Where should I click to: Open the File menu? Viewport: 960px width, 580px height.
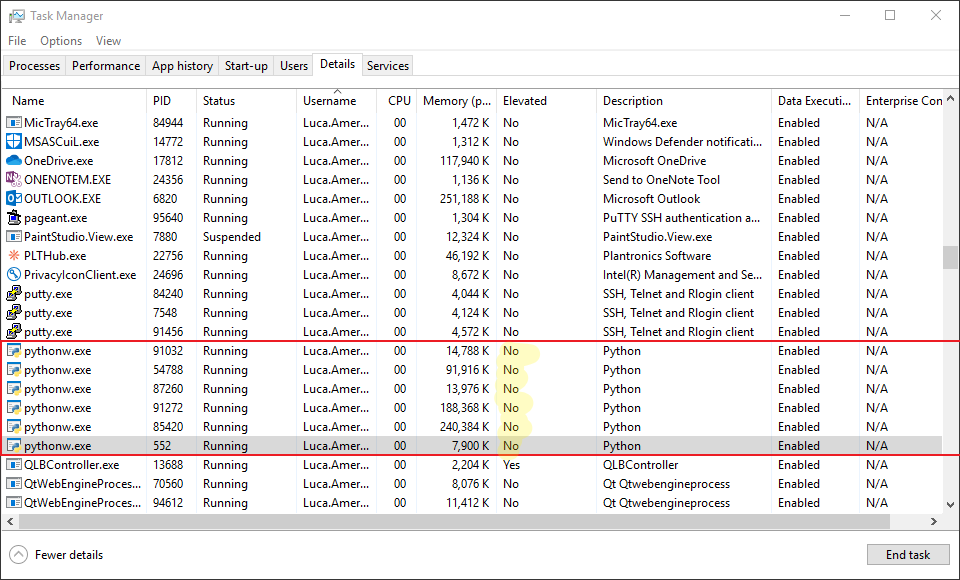(x=17, y=41)
